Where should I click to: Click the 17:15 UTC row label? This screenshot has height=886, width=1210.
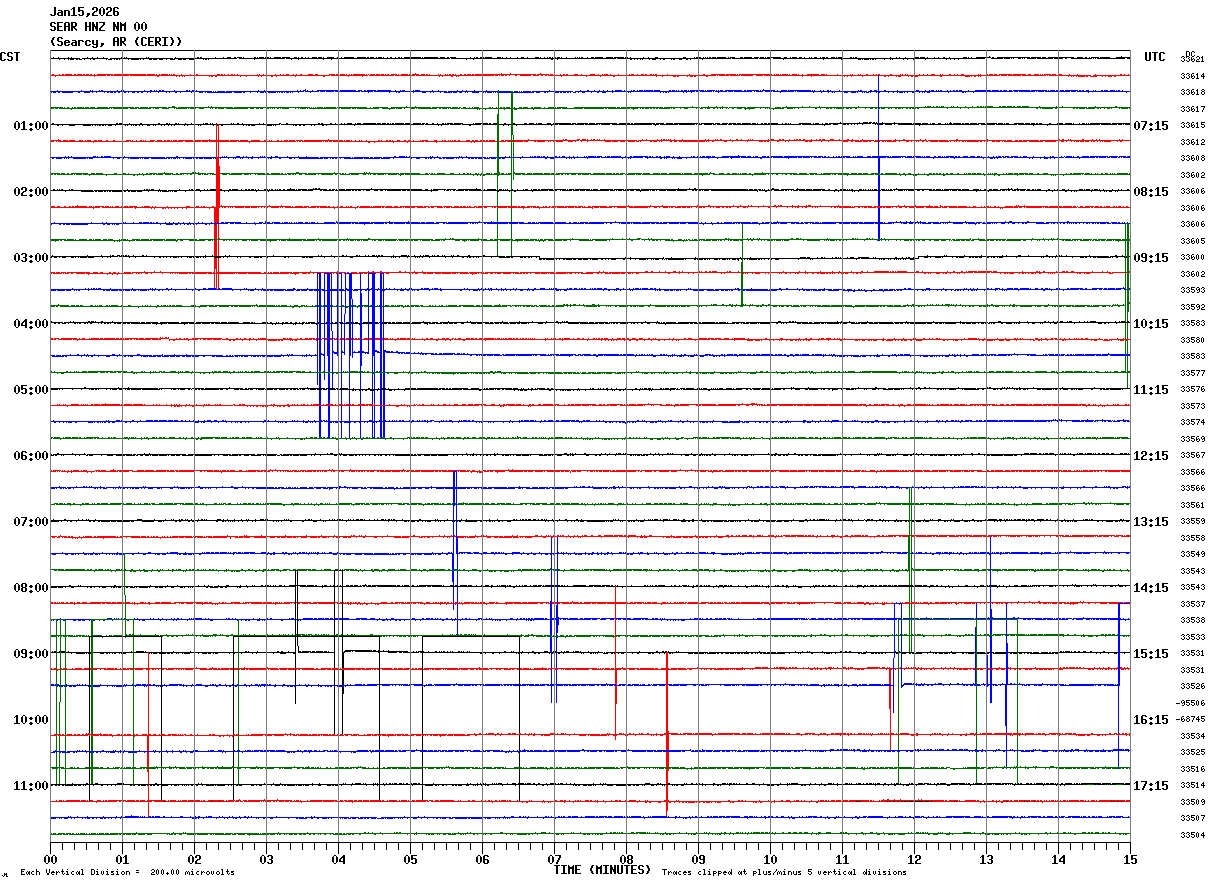click(1150, 786)
